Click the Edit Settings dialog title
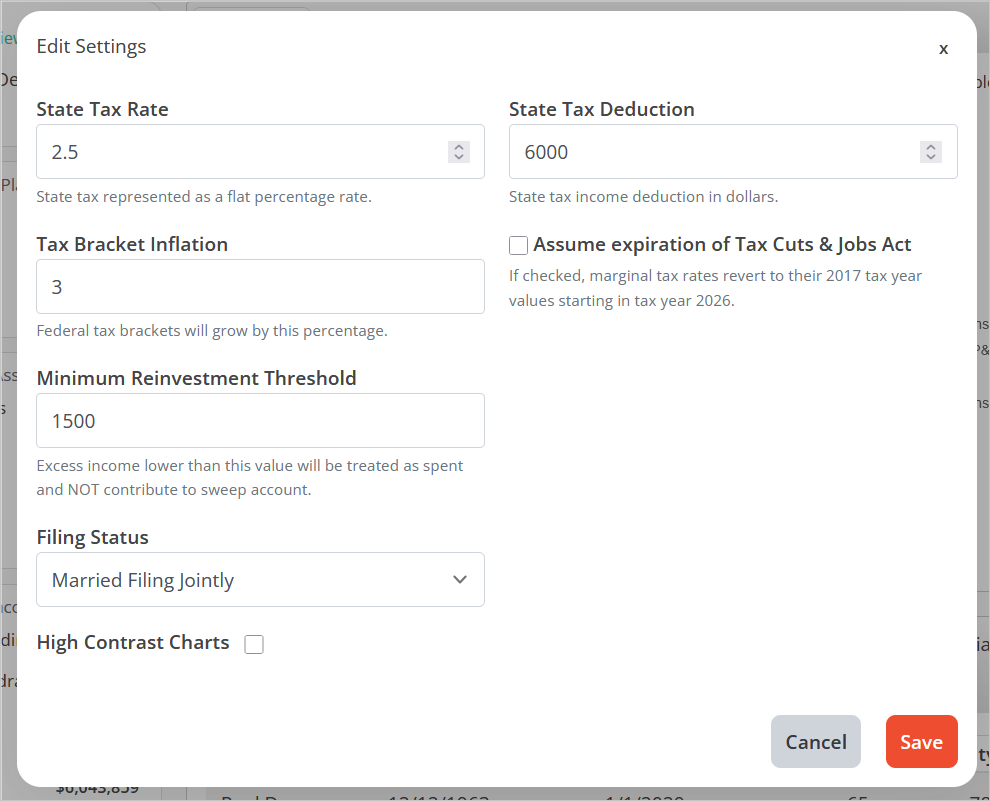Image resolution: width=990 pixels, height=801 pixels. pyautogui.click(x=91, y=46)
